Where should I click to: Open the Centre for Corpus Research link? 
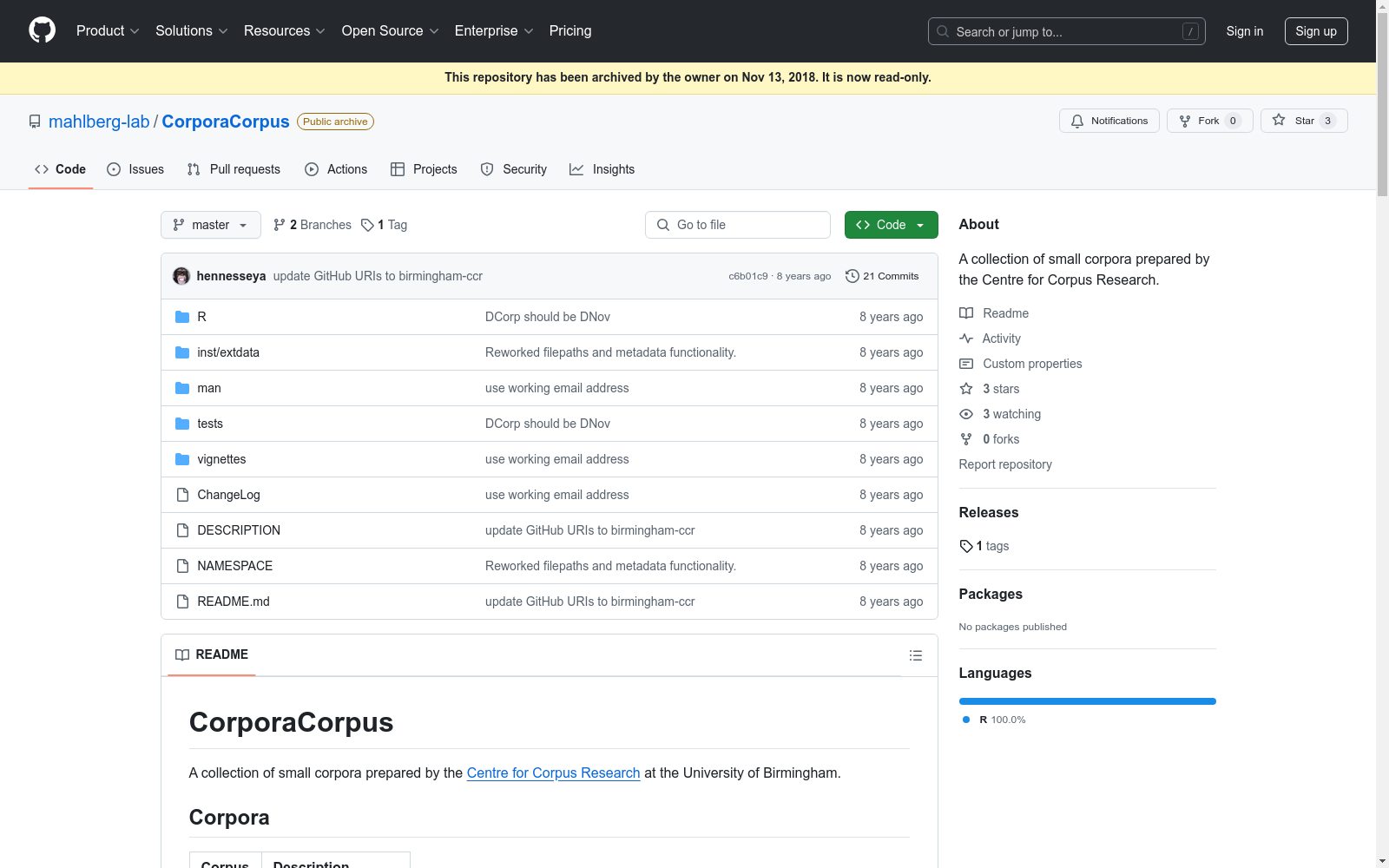point(553,773)
